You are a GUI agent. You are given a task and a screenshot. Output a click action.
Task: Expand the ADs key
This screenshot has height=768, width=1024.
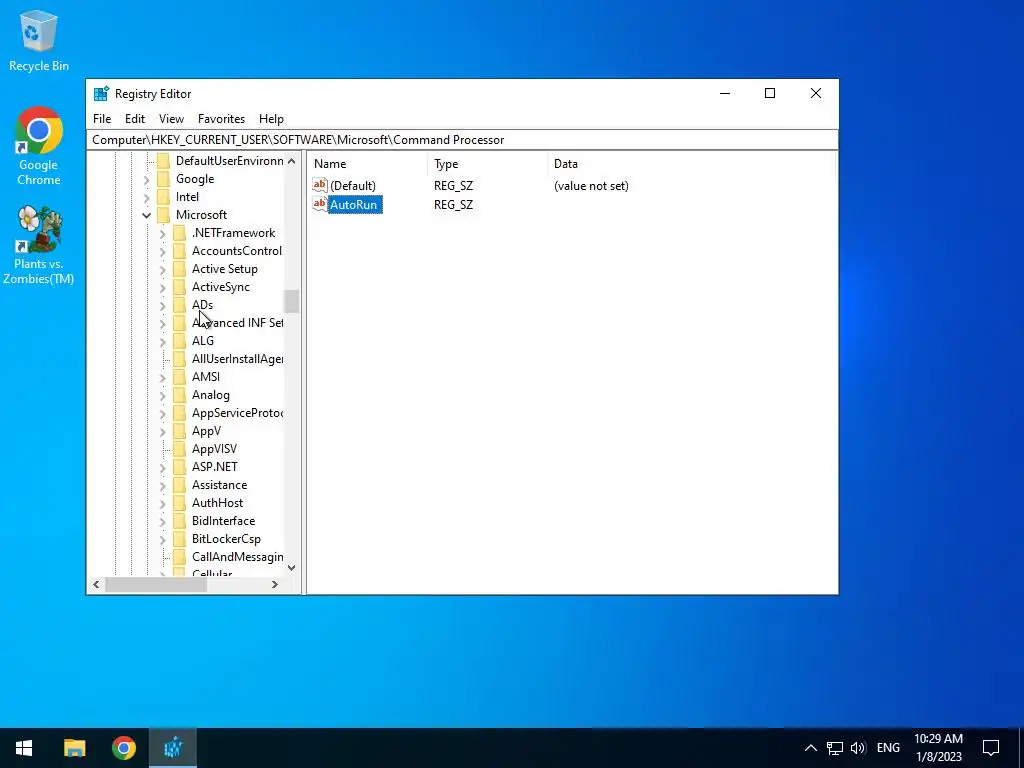pyautogui.click(x=163, y=305)
